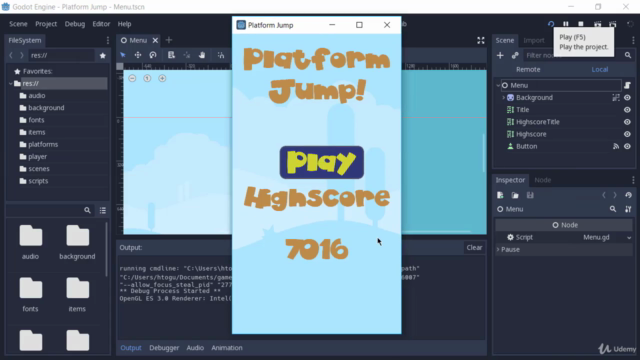Open the Background node's scene icon
640x360 pixels.
616,98
